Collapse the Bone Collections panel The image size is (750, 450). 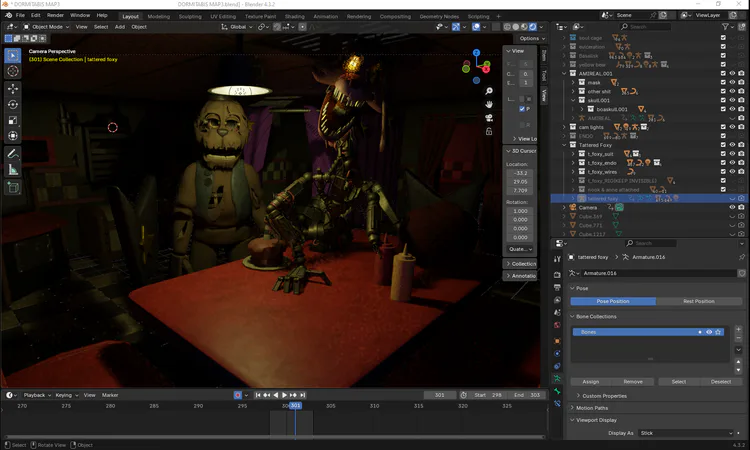coord(593,317)
